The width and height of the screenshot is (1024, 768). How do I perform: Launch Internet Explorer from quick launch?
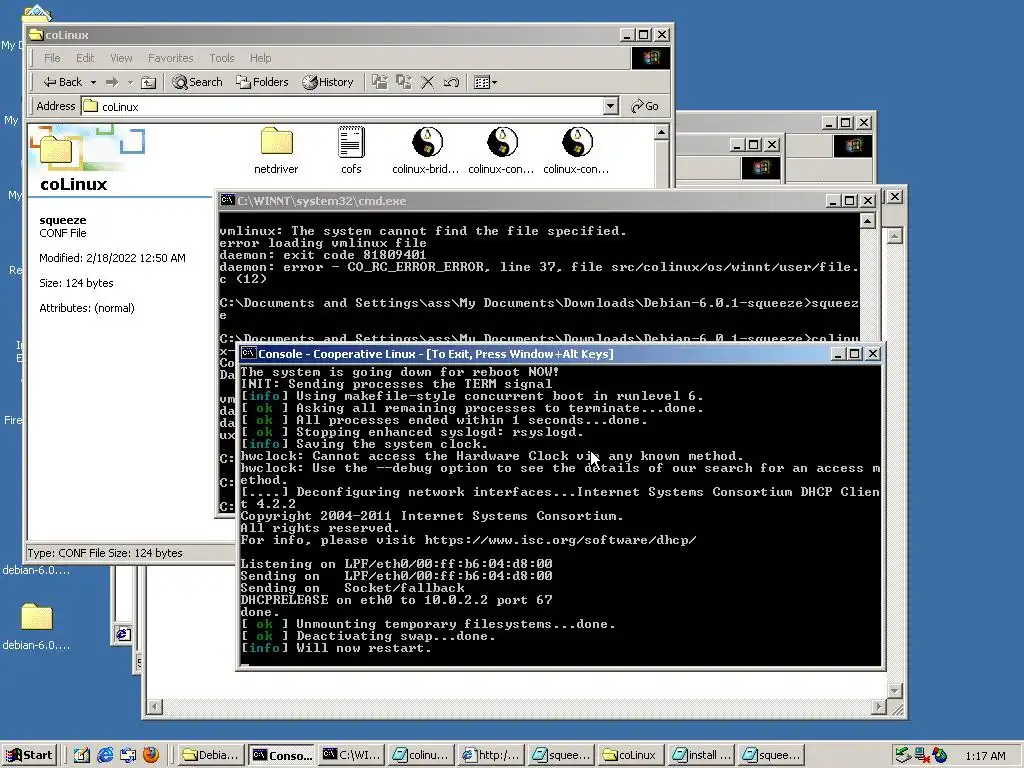(x=104, y=755)
